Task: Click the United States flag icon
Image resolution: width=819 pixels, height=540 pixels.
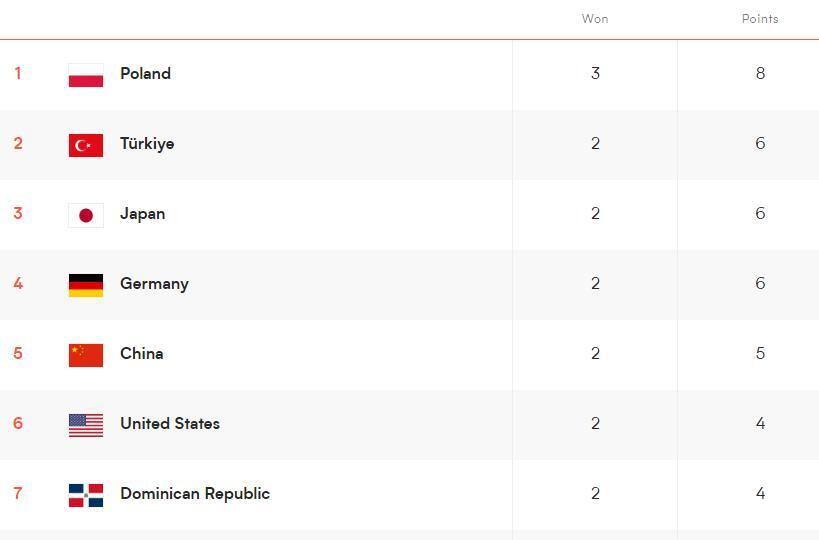Action: click(x=86, y=425)
